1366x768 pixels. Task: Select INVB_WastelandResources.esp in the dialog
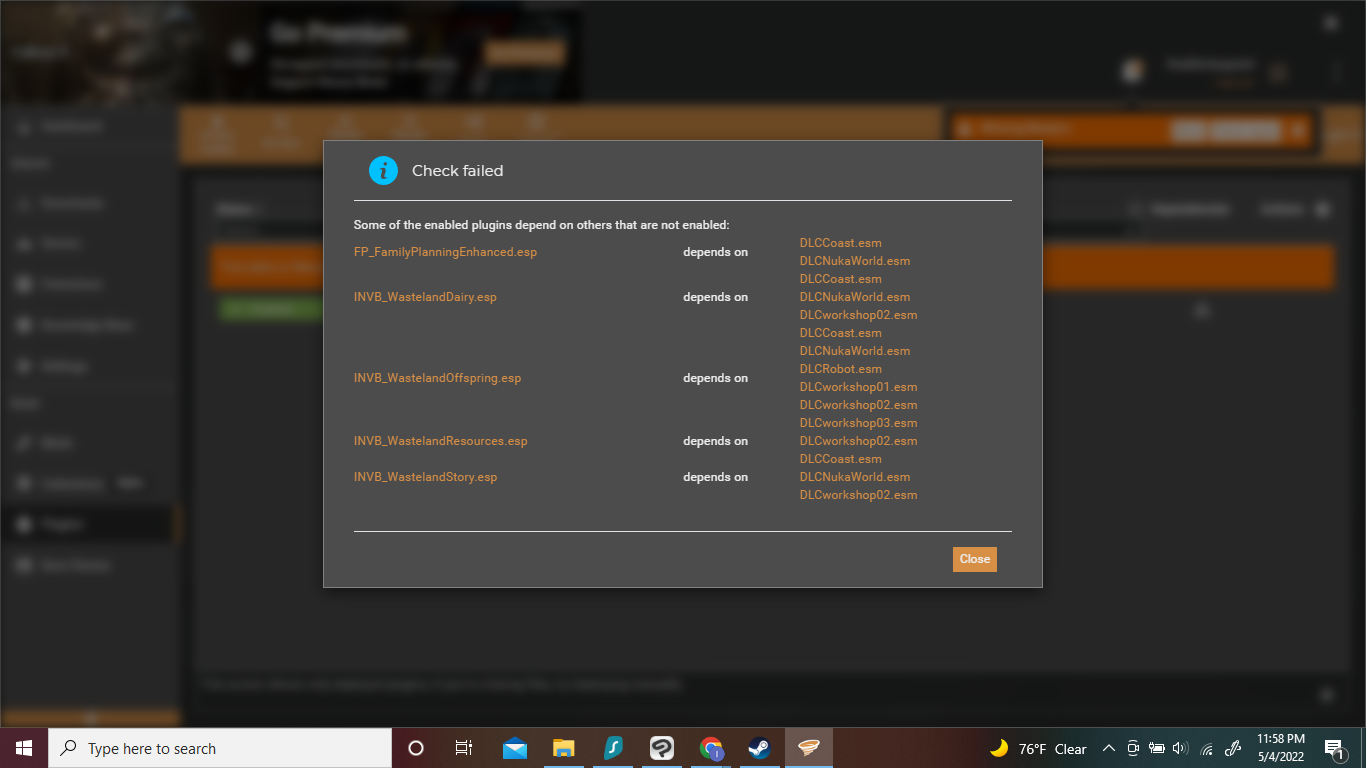(440, 441)
